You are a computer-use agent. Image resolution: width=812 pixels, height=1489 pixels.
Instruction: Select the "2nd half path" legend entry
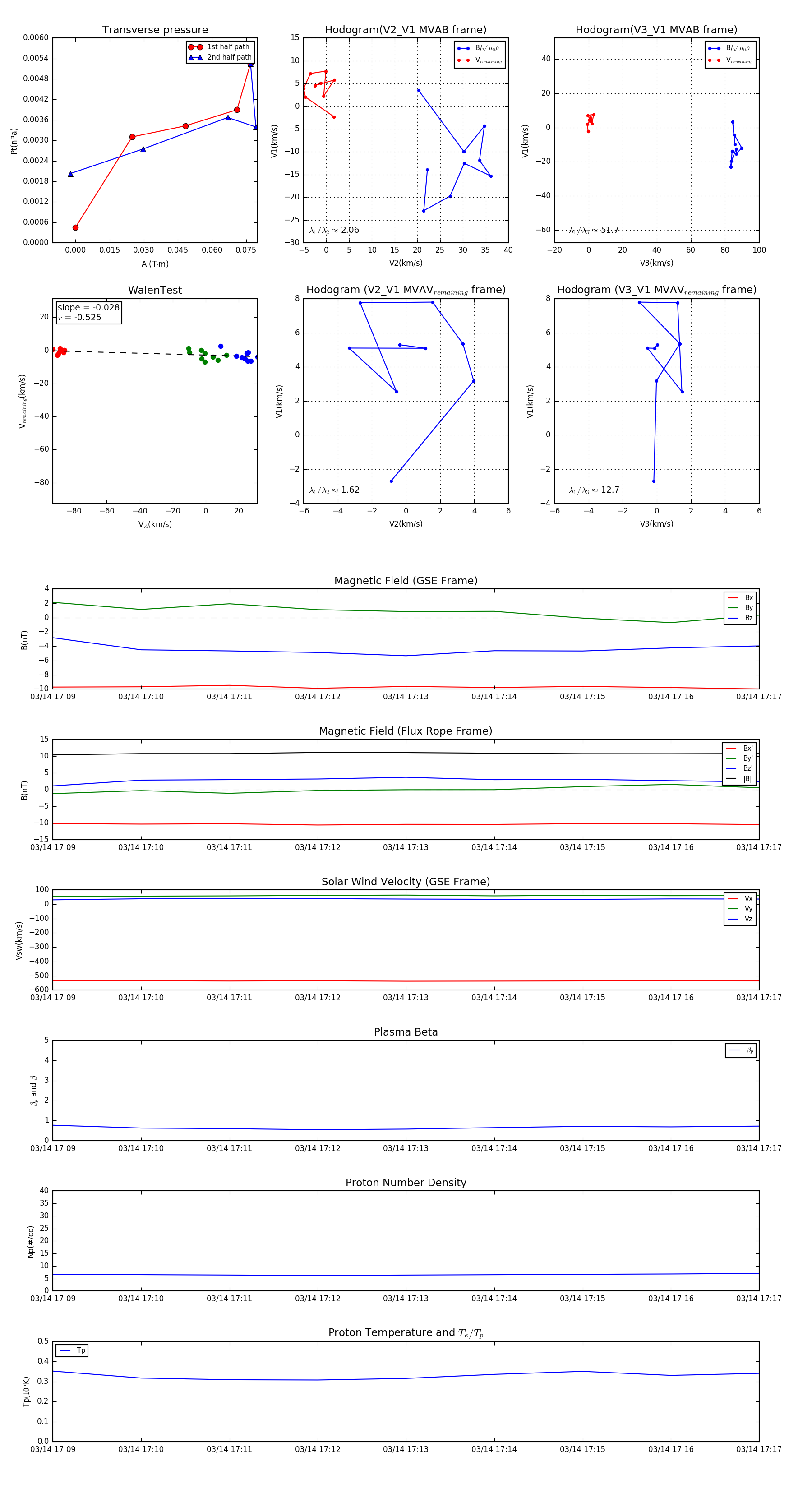coord(220,57)
